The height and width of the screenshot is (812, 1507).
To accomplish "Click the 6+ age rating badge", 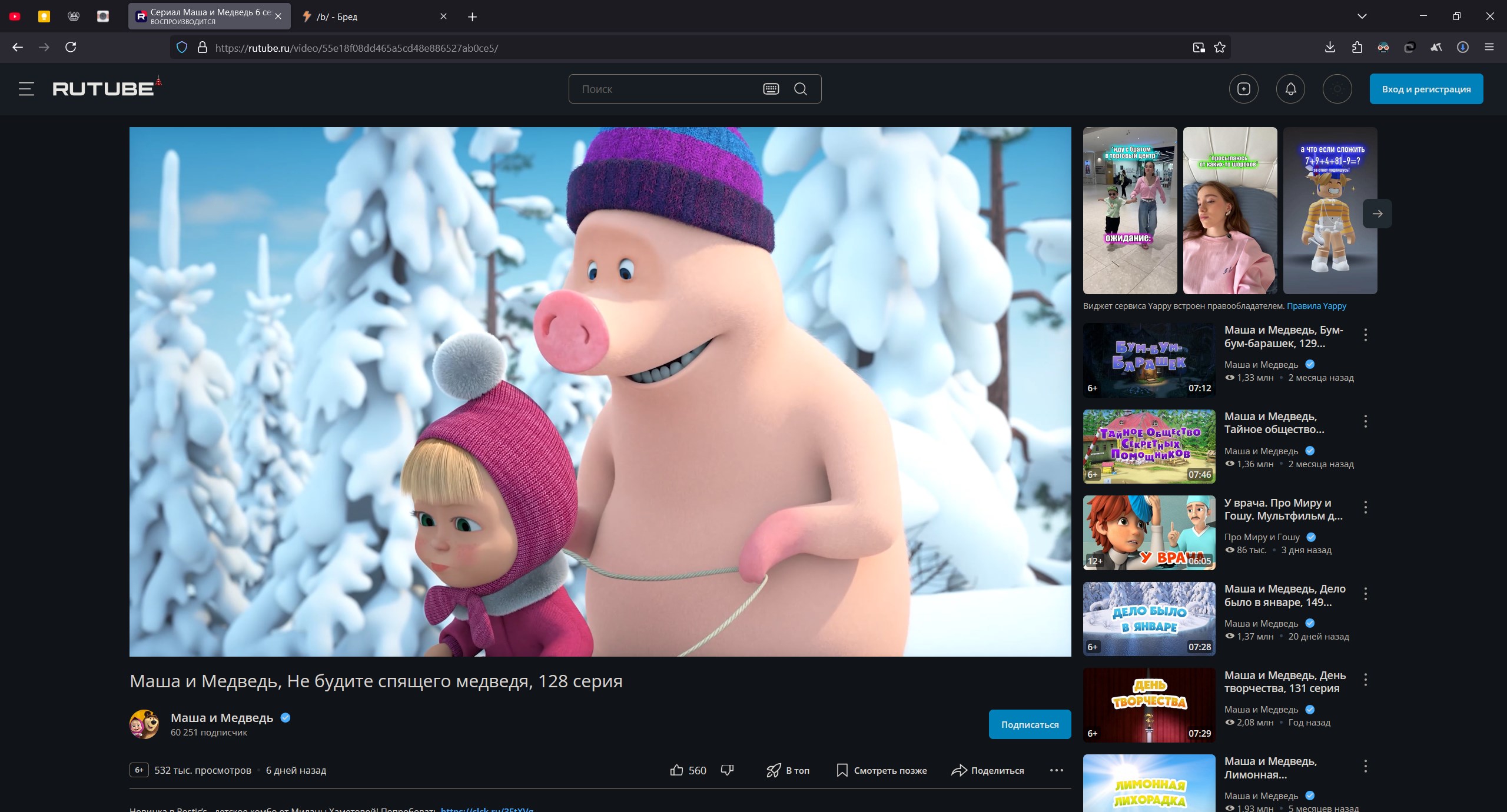I will [x=139, y=770].
